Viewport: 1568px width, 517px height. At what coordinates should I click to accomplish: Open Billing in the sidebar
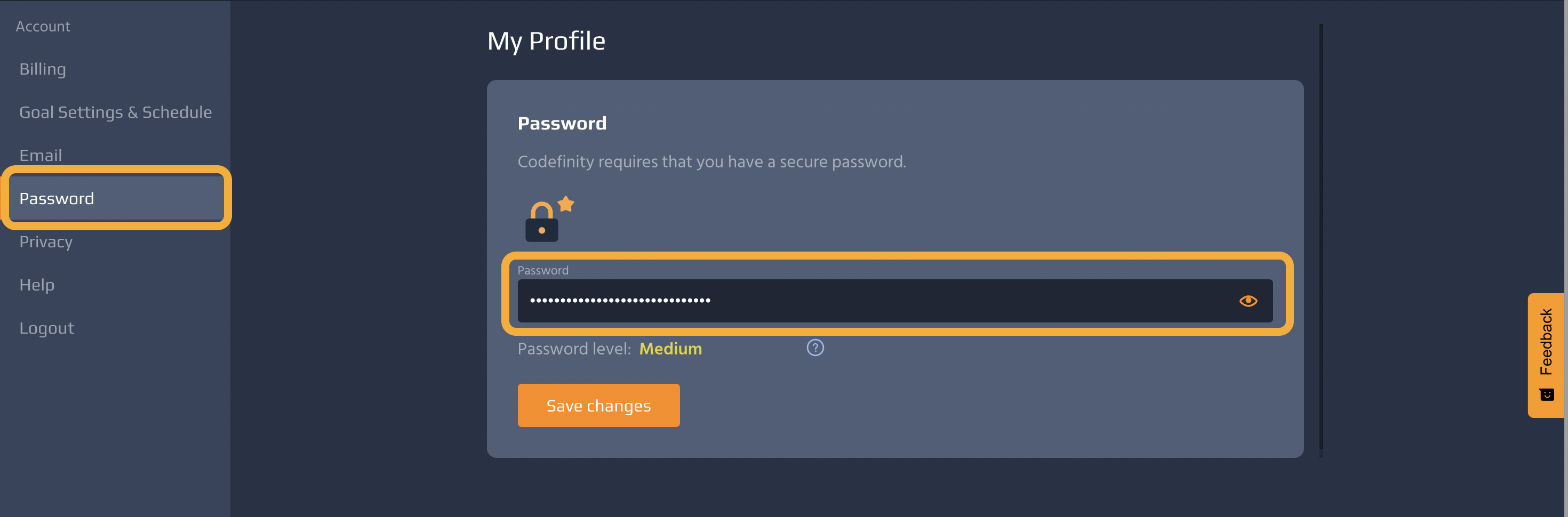pos(43,69)
